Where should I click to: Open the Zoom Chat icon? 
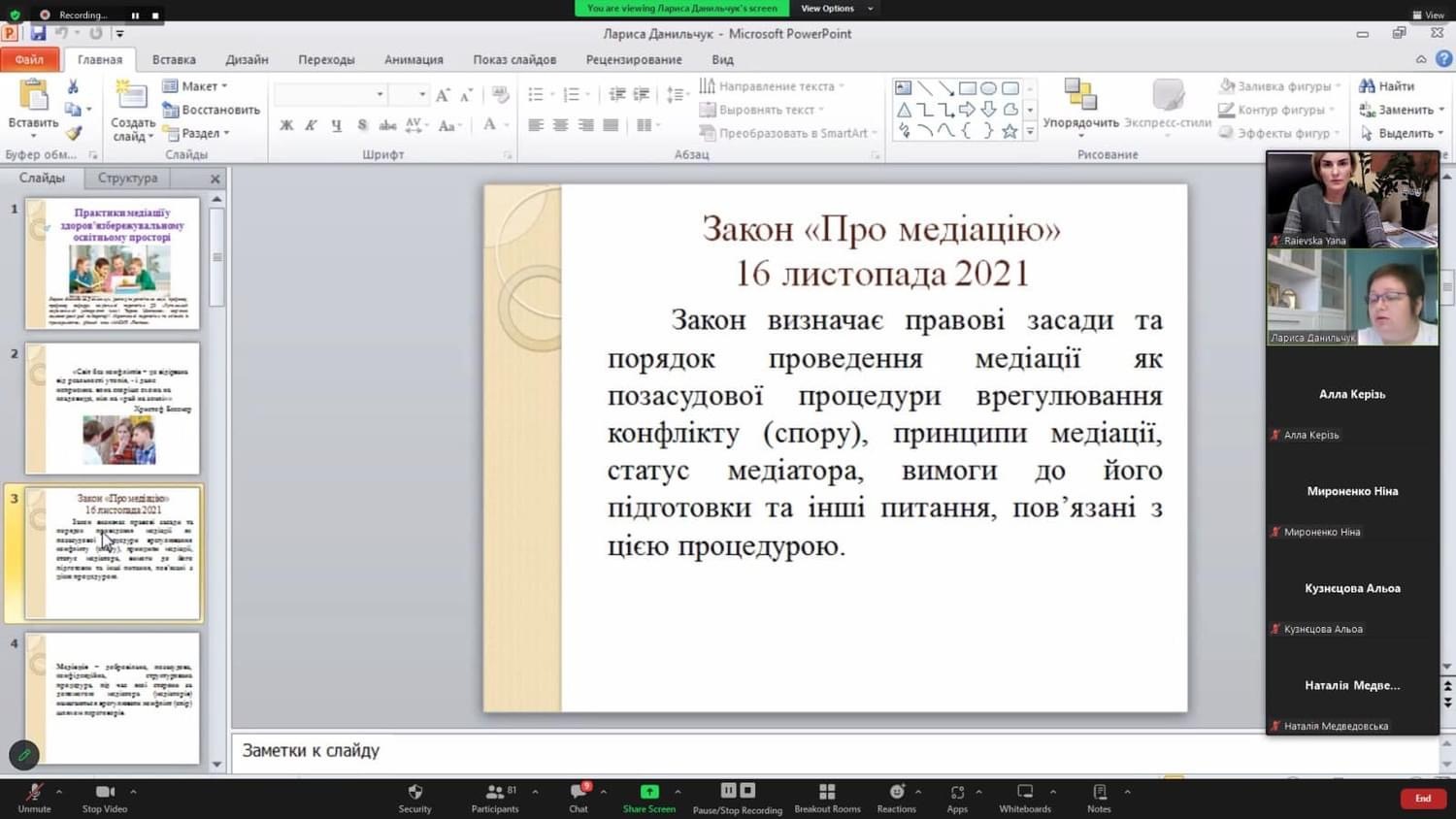[579, 792]
